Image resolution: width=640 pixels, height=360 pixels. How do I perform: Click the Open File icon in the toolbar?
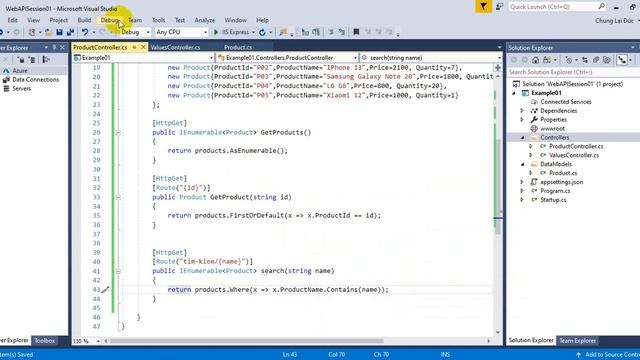pyautogui.click(x=48, y=32)
